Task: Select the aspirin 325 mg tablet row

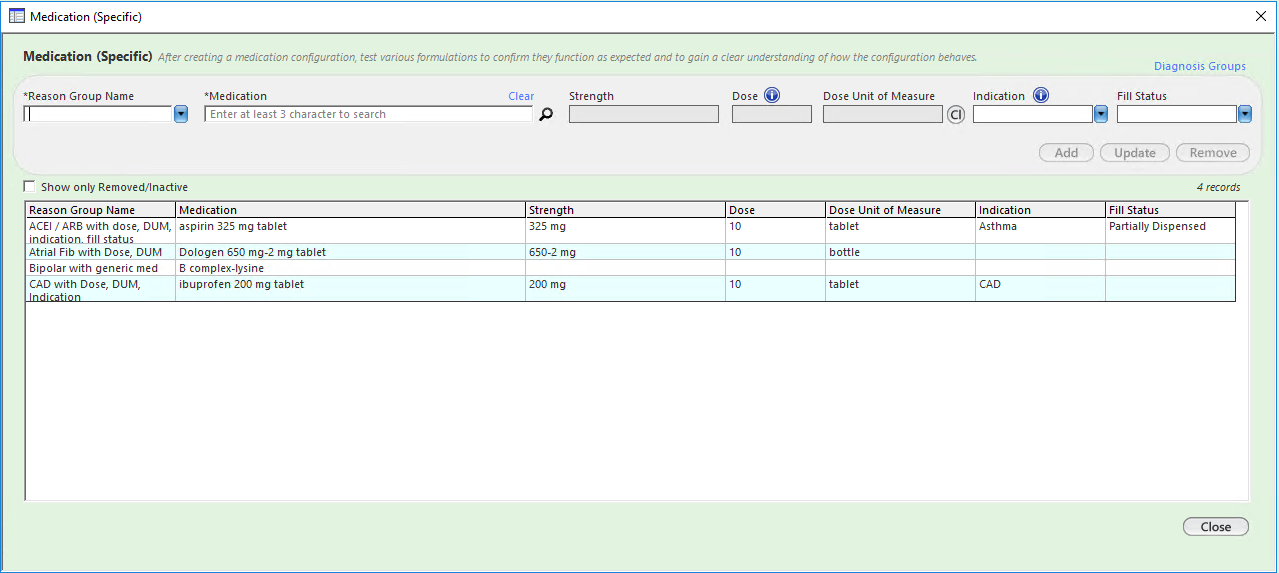Action: coord(630,231)
